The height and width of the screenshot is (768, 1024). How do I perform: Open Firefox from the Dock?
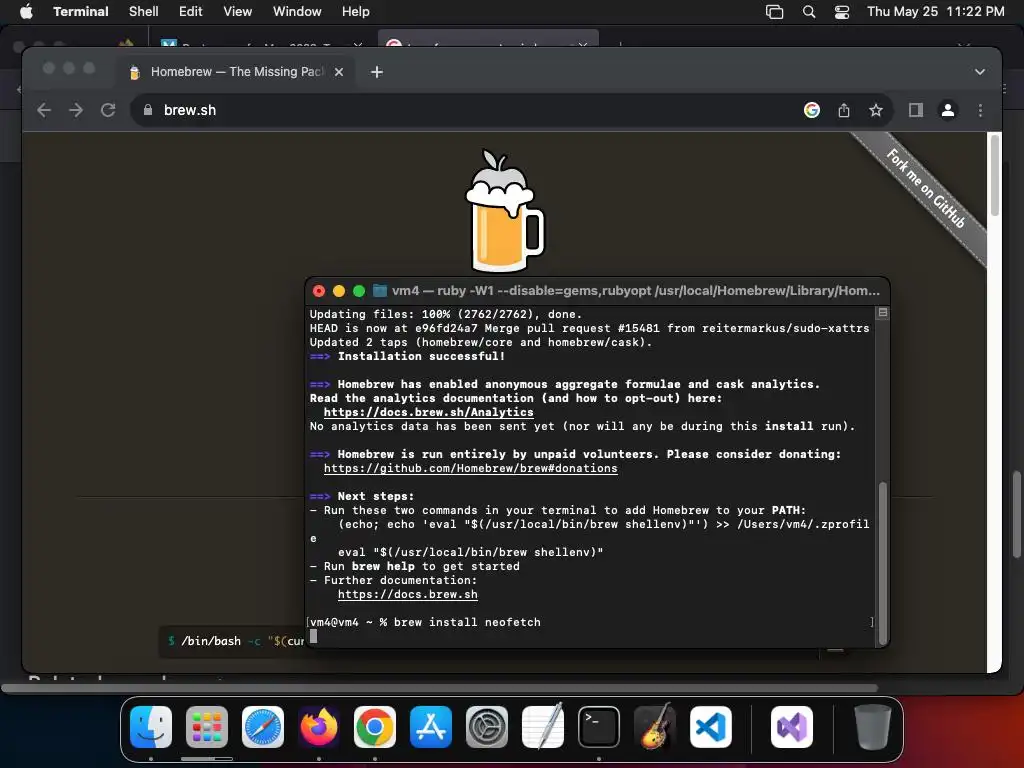click(x=319, y=727)
